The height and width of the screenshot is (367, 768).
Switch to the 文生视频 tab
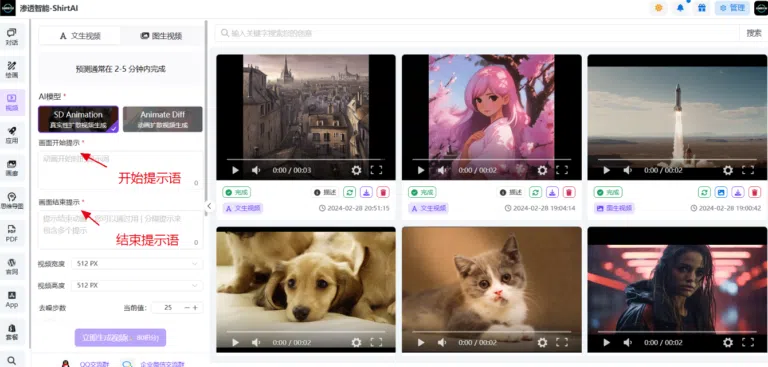click(x=80, y=36)
